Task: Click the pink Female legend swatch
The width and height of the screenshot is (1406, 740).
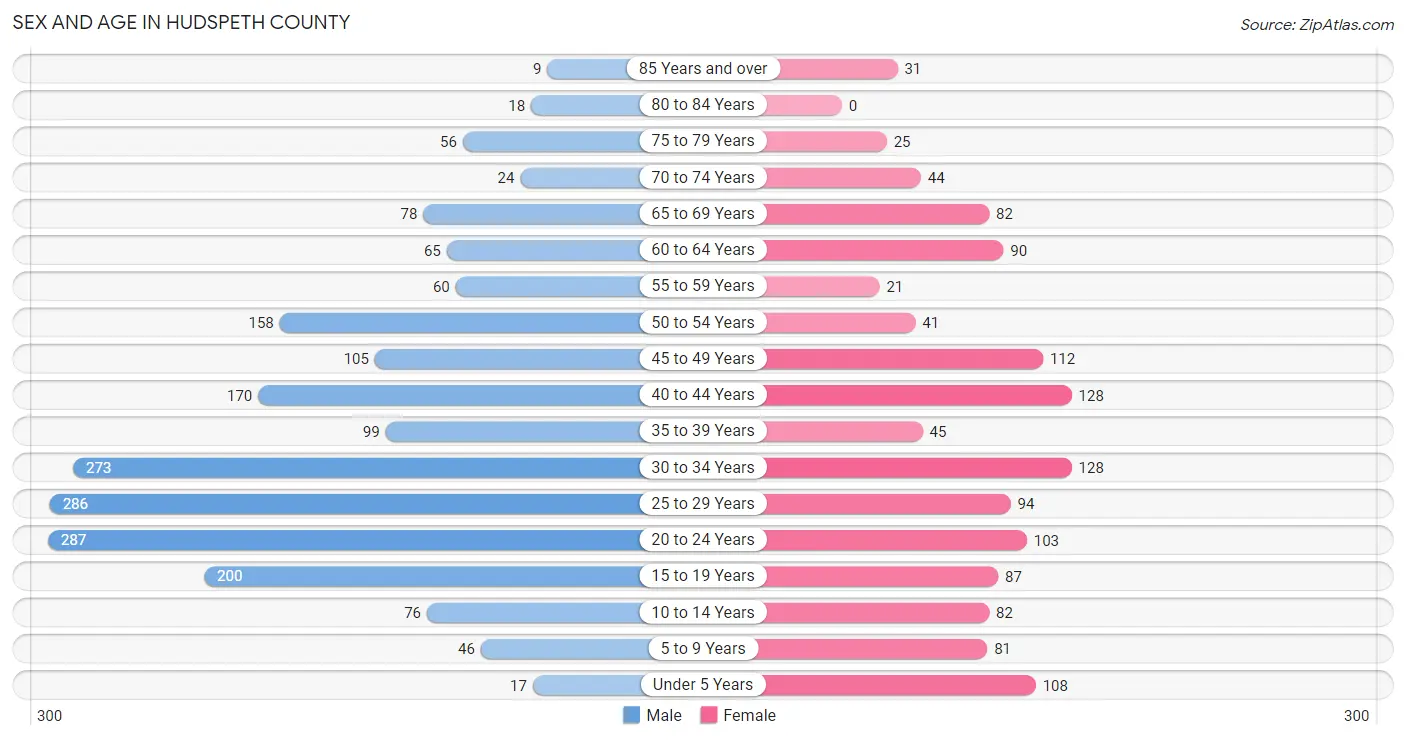Action: [709, 715]
